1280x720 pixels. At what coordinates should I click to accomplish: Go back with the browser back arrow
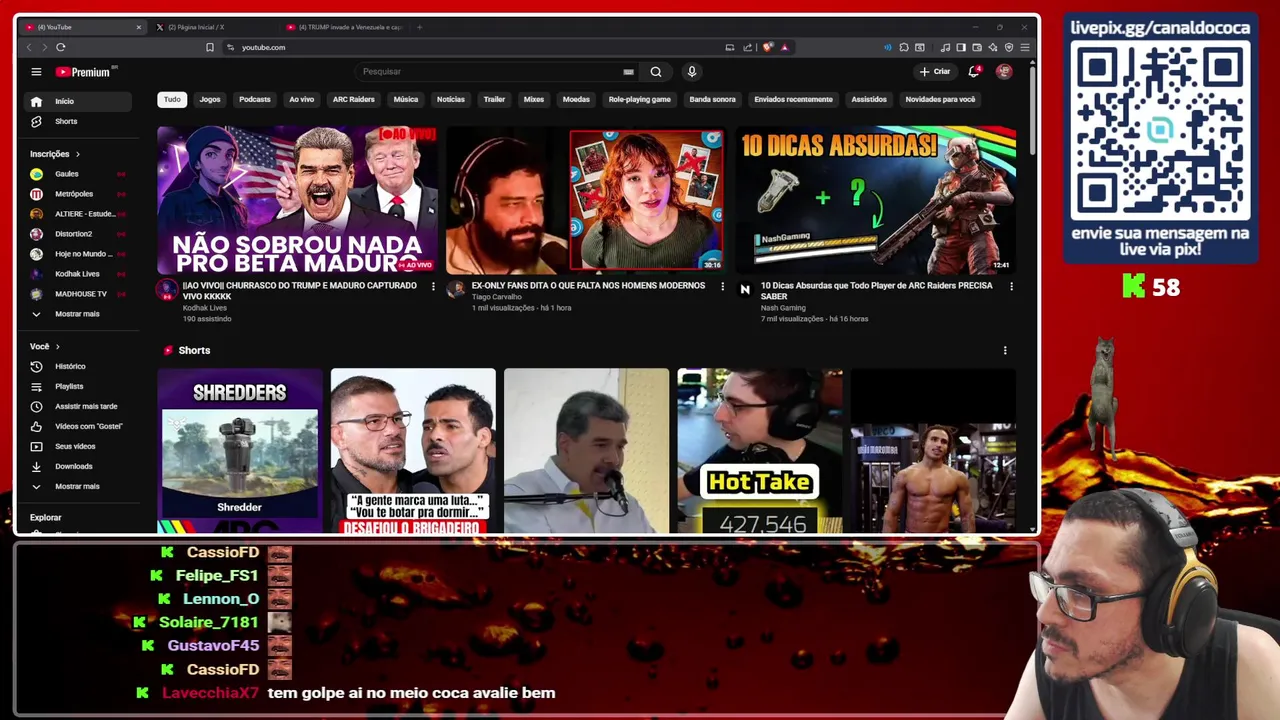tap(29, 47)
